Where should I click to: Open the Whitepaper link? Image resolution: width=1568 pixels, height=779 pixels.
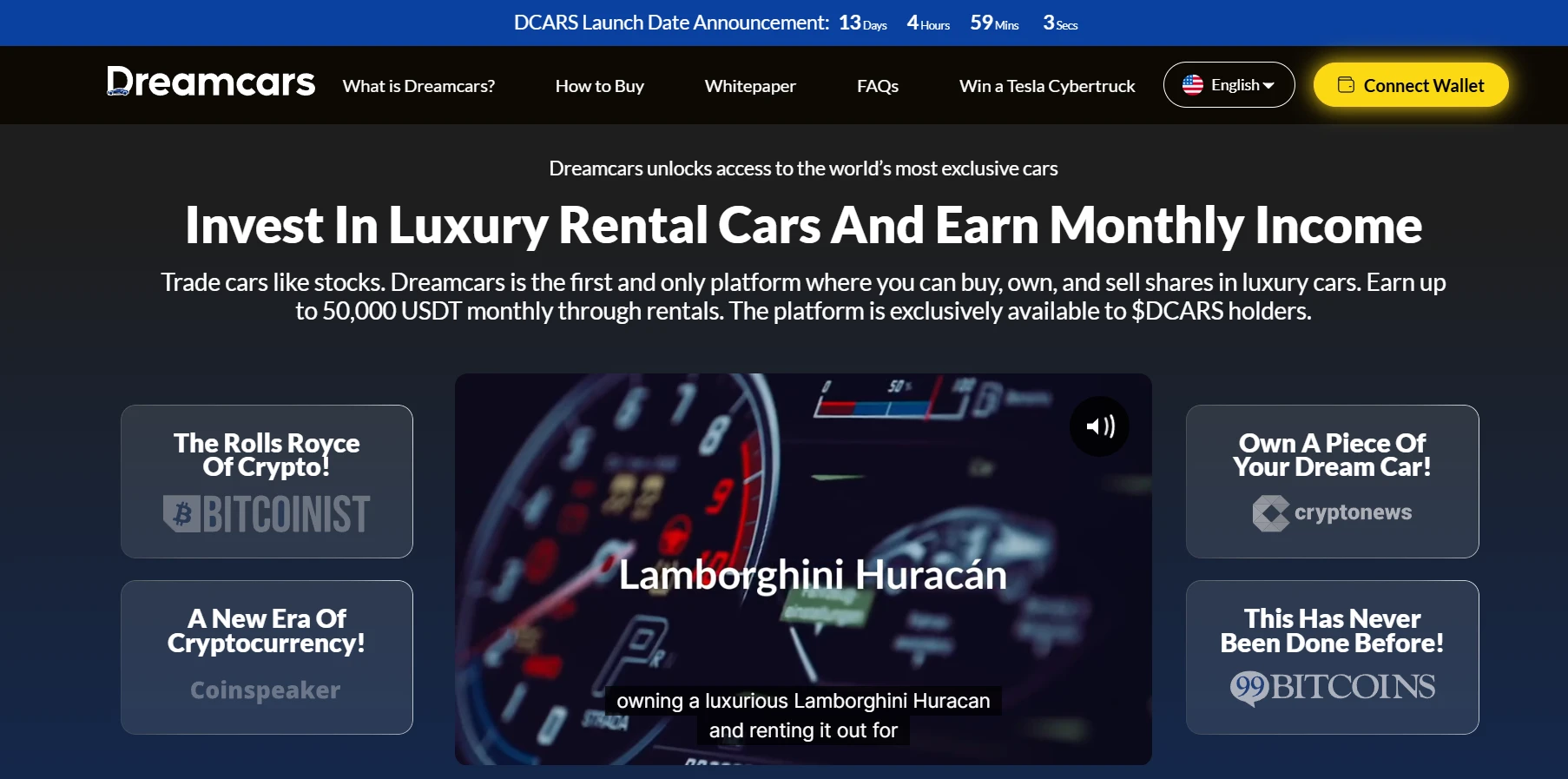coord(750,86)
